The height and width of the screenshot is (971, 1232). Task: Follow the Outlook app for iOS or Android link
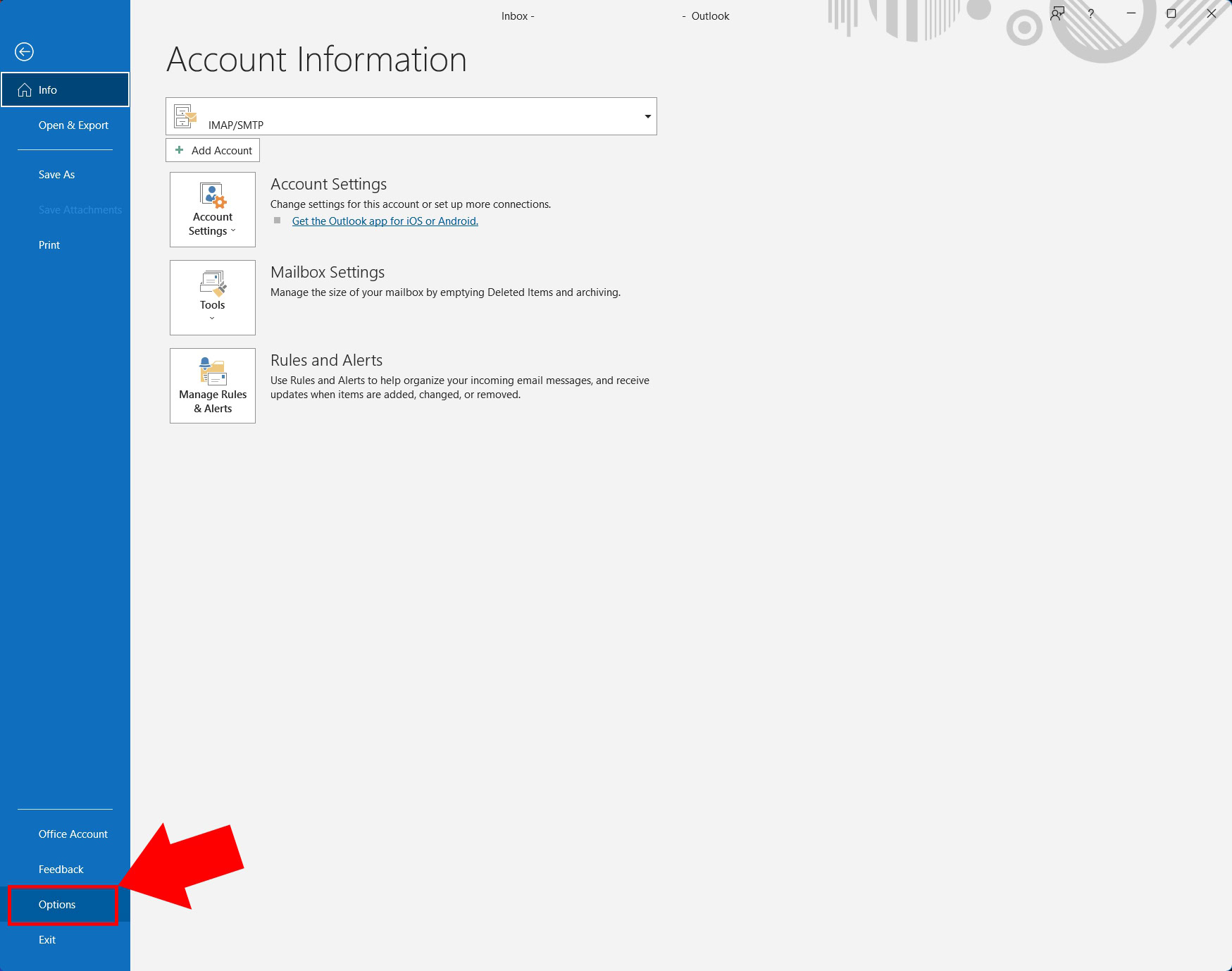click(x=385, y=221)
